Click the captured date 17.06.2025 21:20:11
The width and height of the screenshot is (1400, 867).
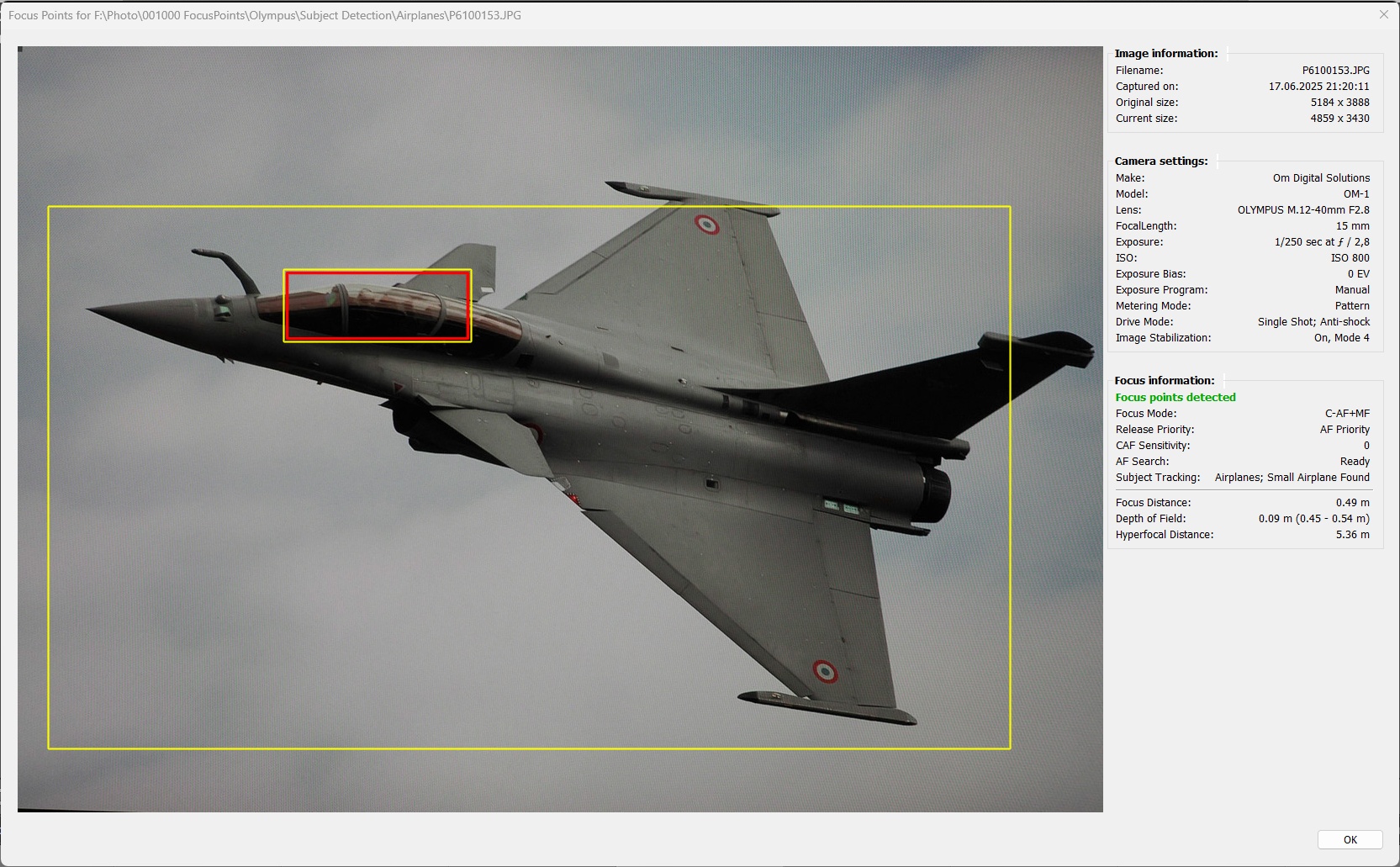1318,87
